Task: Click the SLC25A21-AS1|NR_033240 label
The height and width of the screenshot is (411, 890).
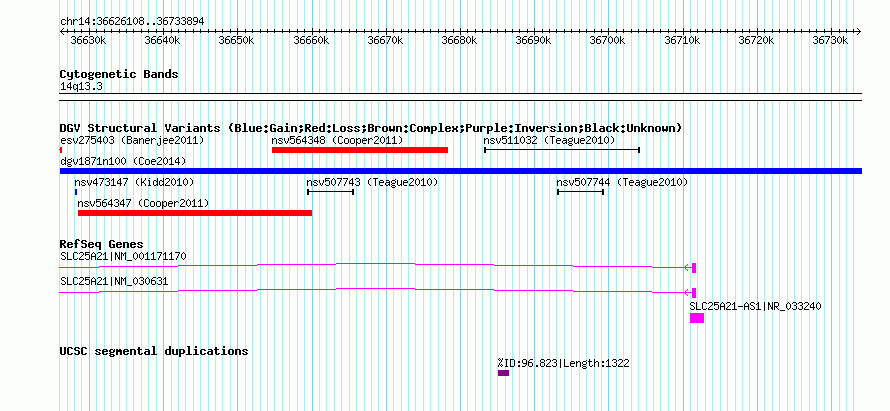Action: point(755,306)
